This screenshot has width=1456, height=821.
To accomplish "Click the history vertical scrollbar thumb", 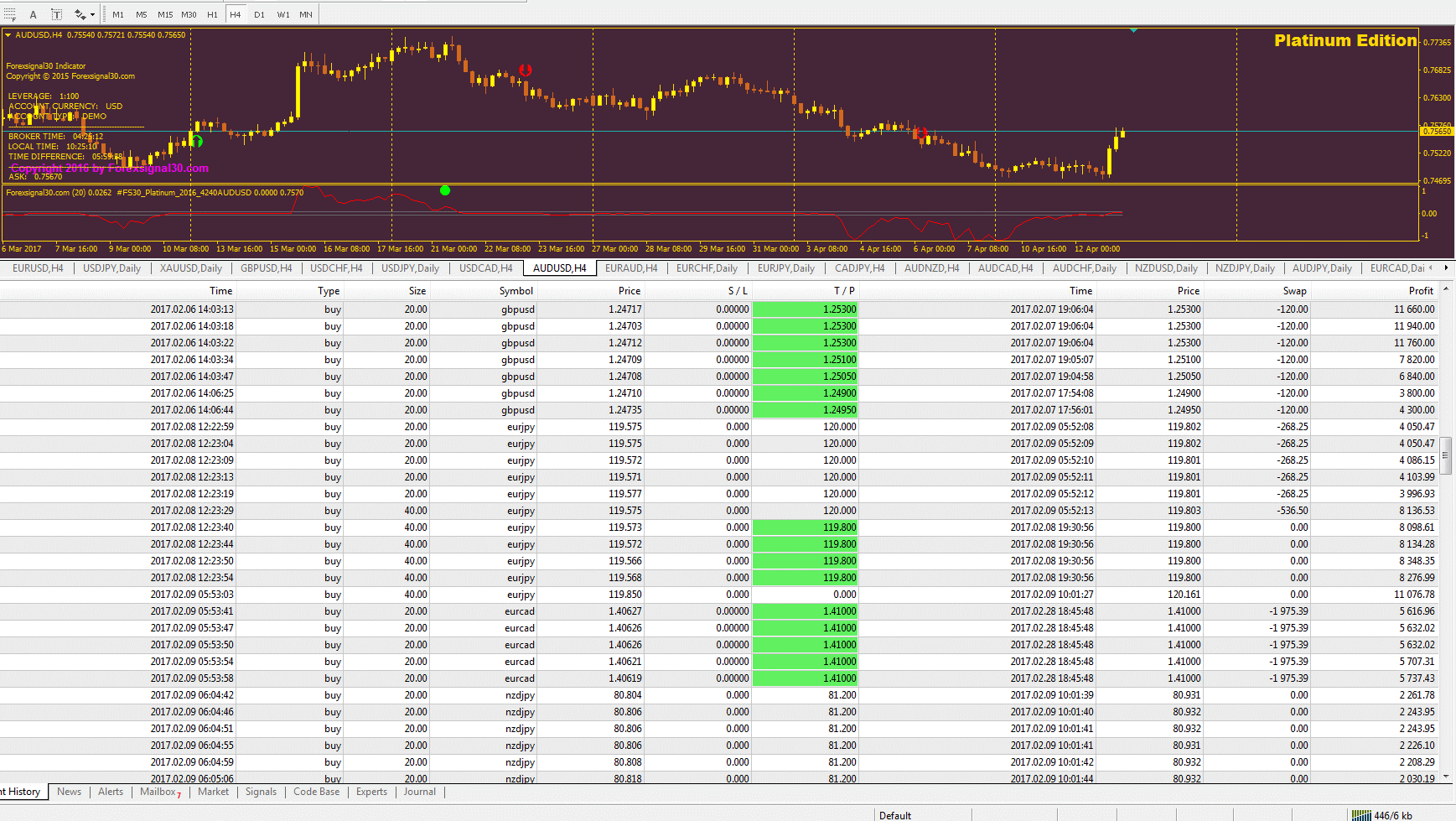I will pos(1446,455).
